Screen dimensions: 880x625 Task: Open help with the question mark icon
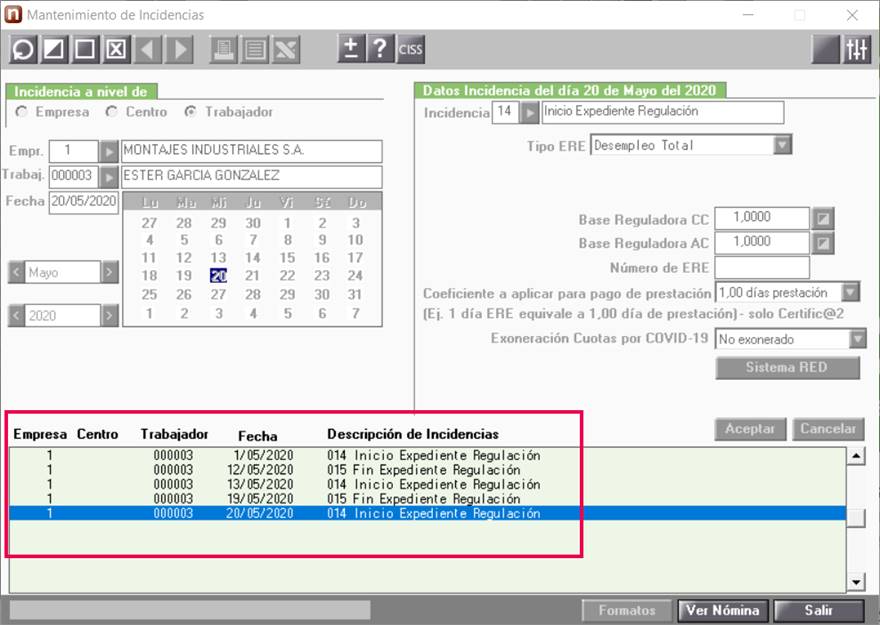[x=381, y=49]
